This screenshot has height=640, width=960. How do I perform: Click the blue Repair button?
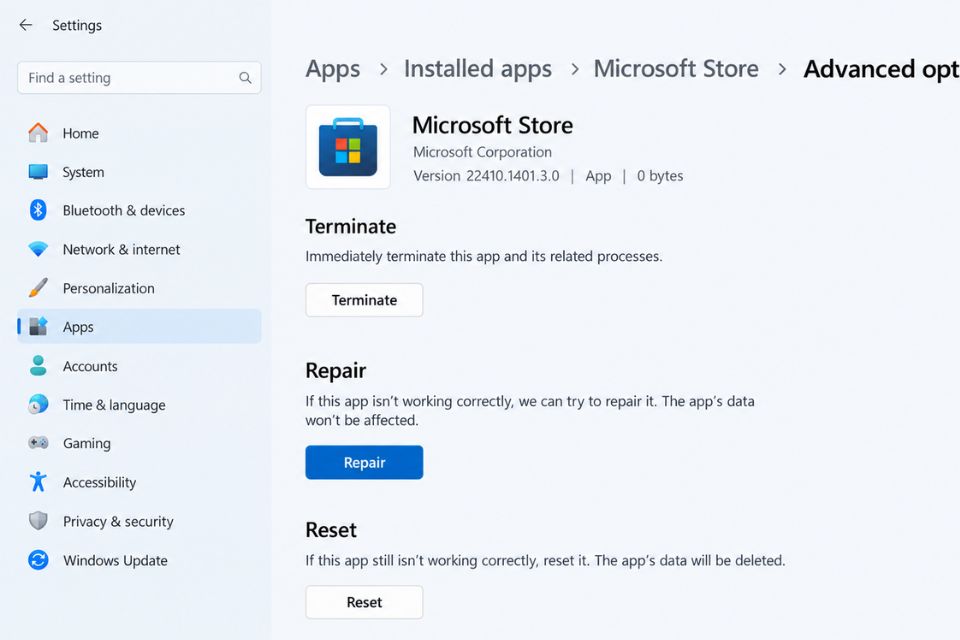(x=364, y=462)
